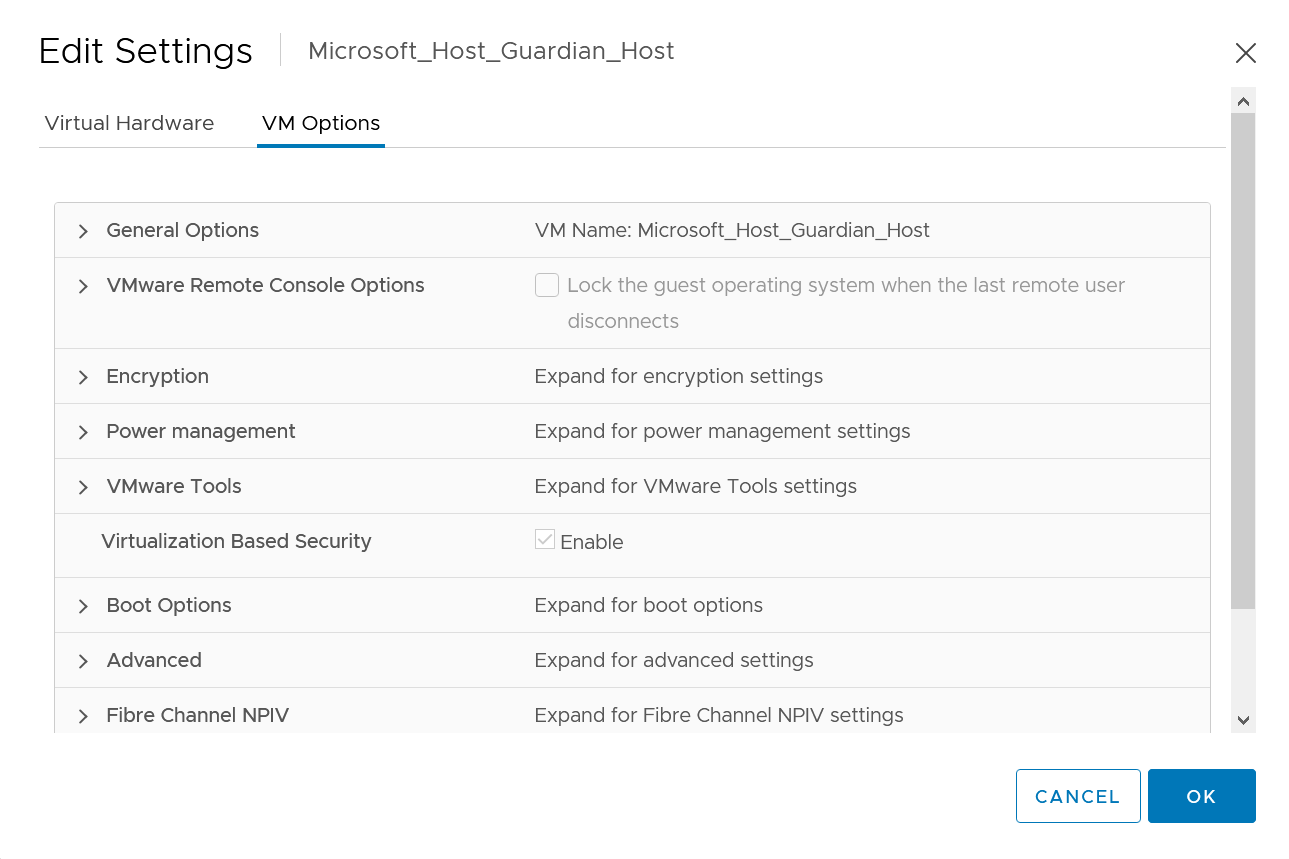The height and width of the screenshot is (859, 1289).
Task: Expand the Boot Options section
Action: pos(83,606)
